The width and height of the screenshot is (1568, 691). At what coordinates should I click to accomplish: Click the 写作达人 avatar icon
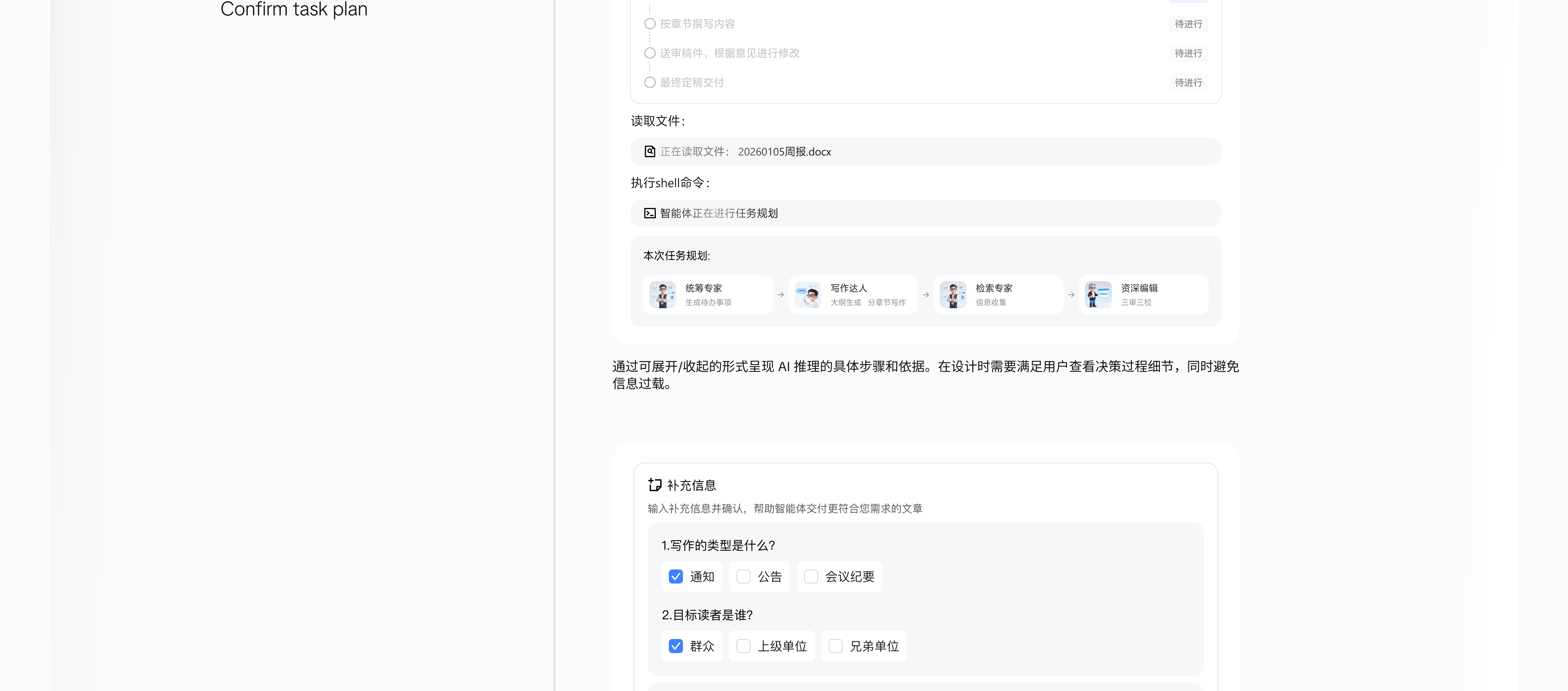[808, 295]
